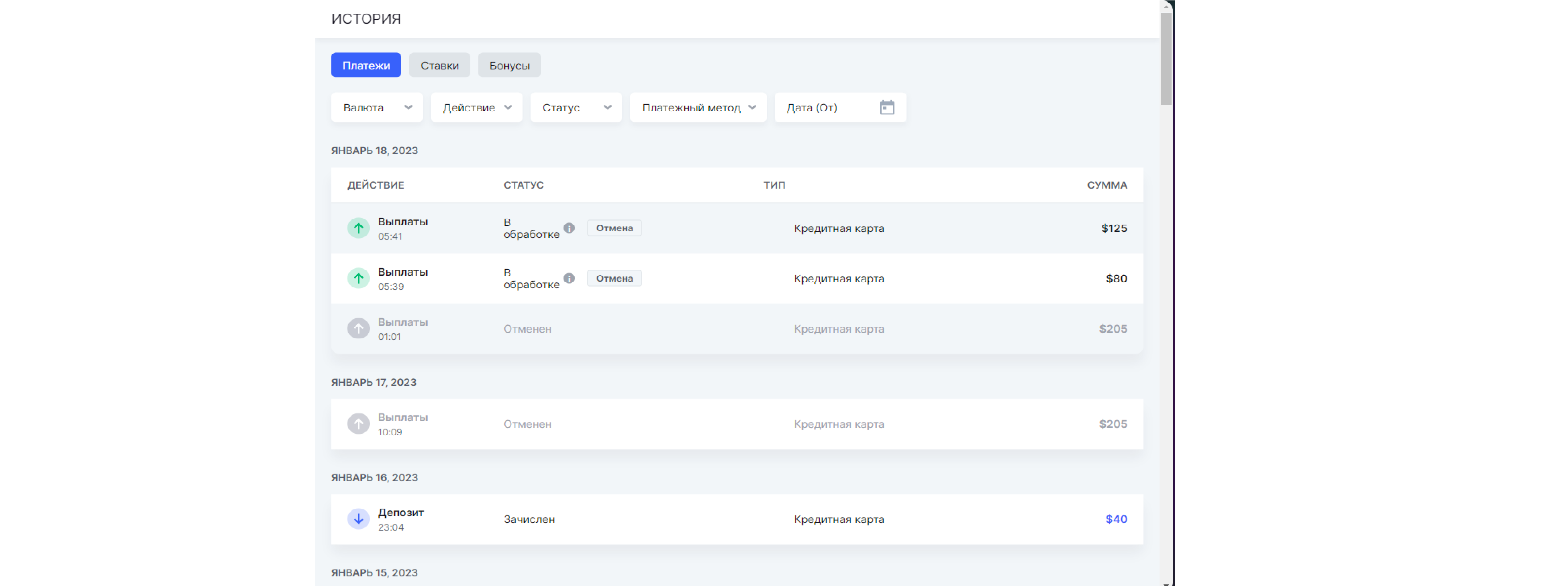Screen dimensions: 1568x586
Task: Click green arrow icon for $80 payout
Action: click(x=358, y=279)
